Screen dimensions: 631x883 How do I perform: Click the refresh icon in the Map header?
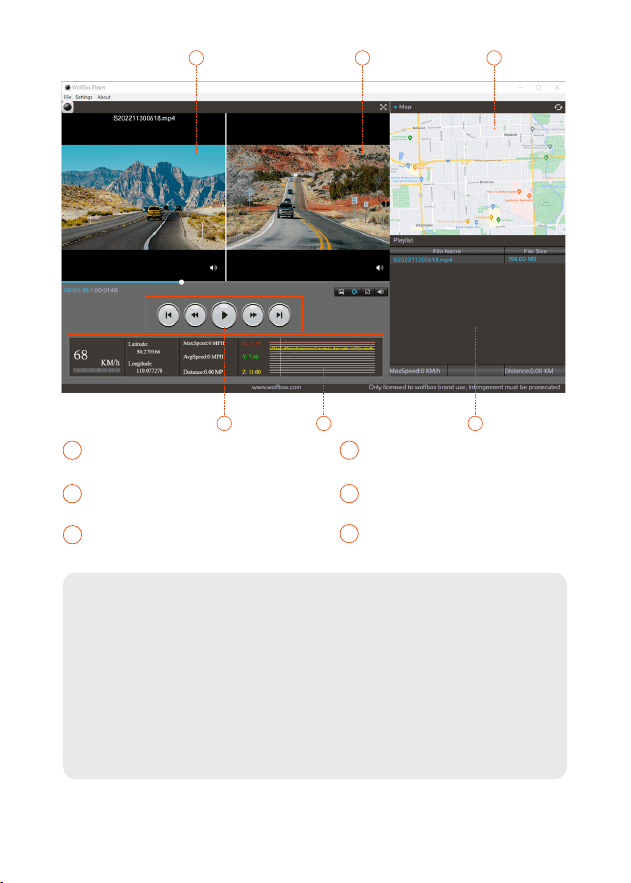tap(558, 107)
